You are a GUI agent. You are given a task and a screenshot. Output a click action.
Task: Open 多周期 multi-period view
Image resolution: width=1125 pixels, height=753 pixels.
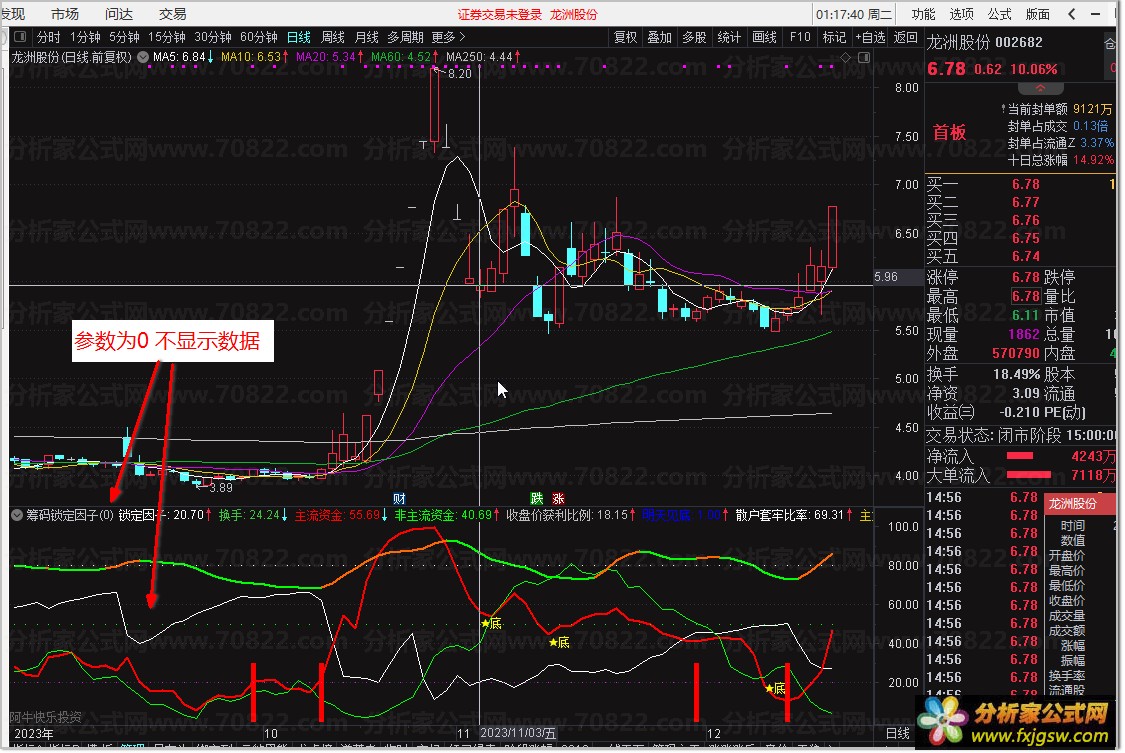click(x=405, y=37)
